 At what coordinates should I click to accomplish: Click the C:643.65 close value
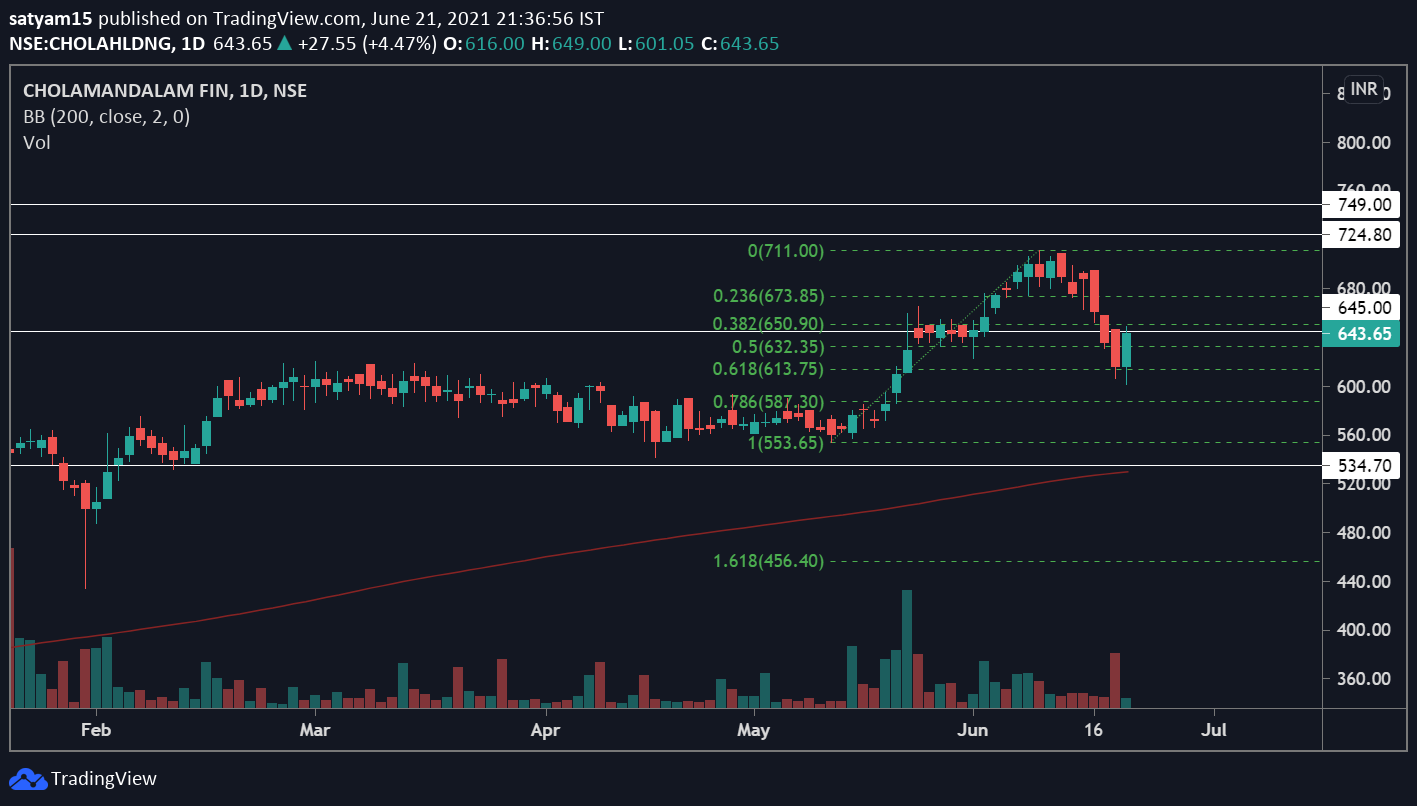point(740,44)
